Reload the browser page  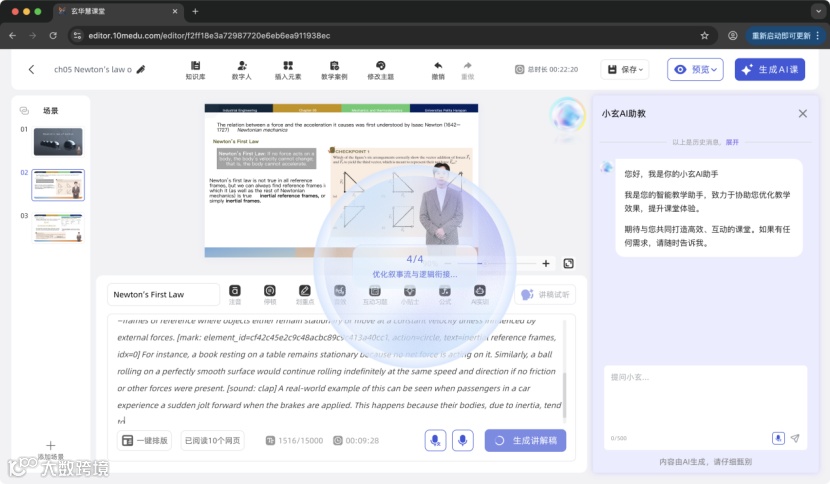pos(53,35)
